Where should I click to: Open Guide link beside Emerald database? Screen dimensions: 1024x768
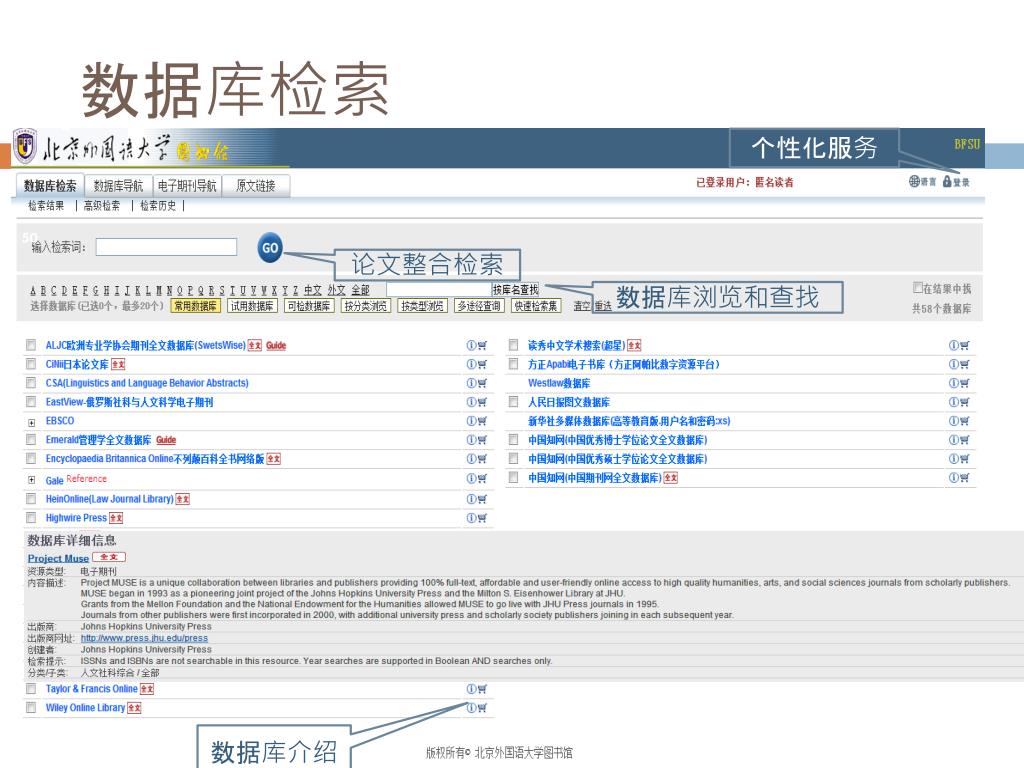click(166, 440)
